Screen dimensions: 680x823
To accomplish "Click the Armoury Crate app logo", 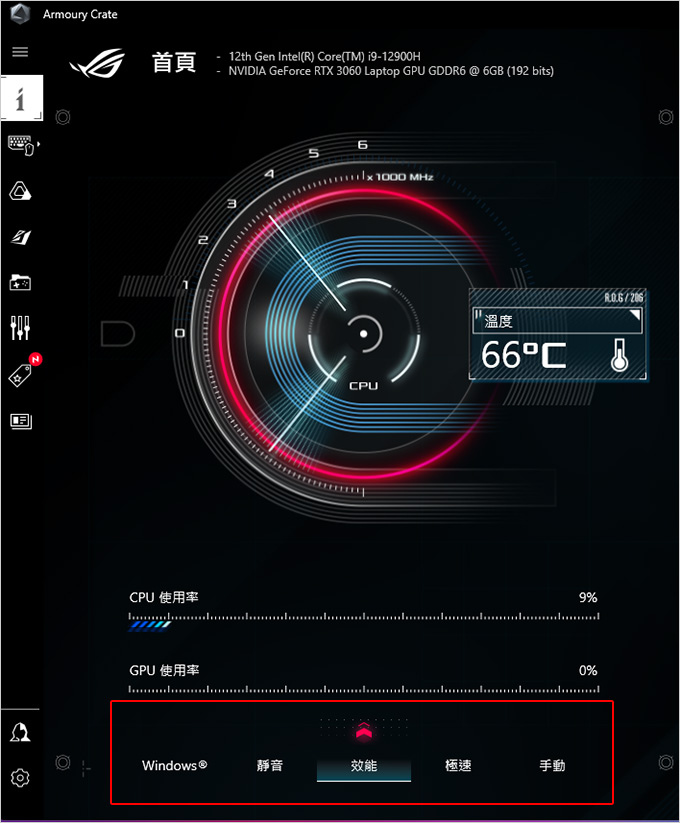I will tap(20, 14).
